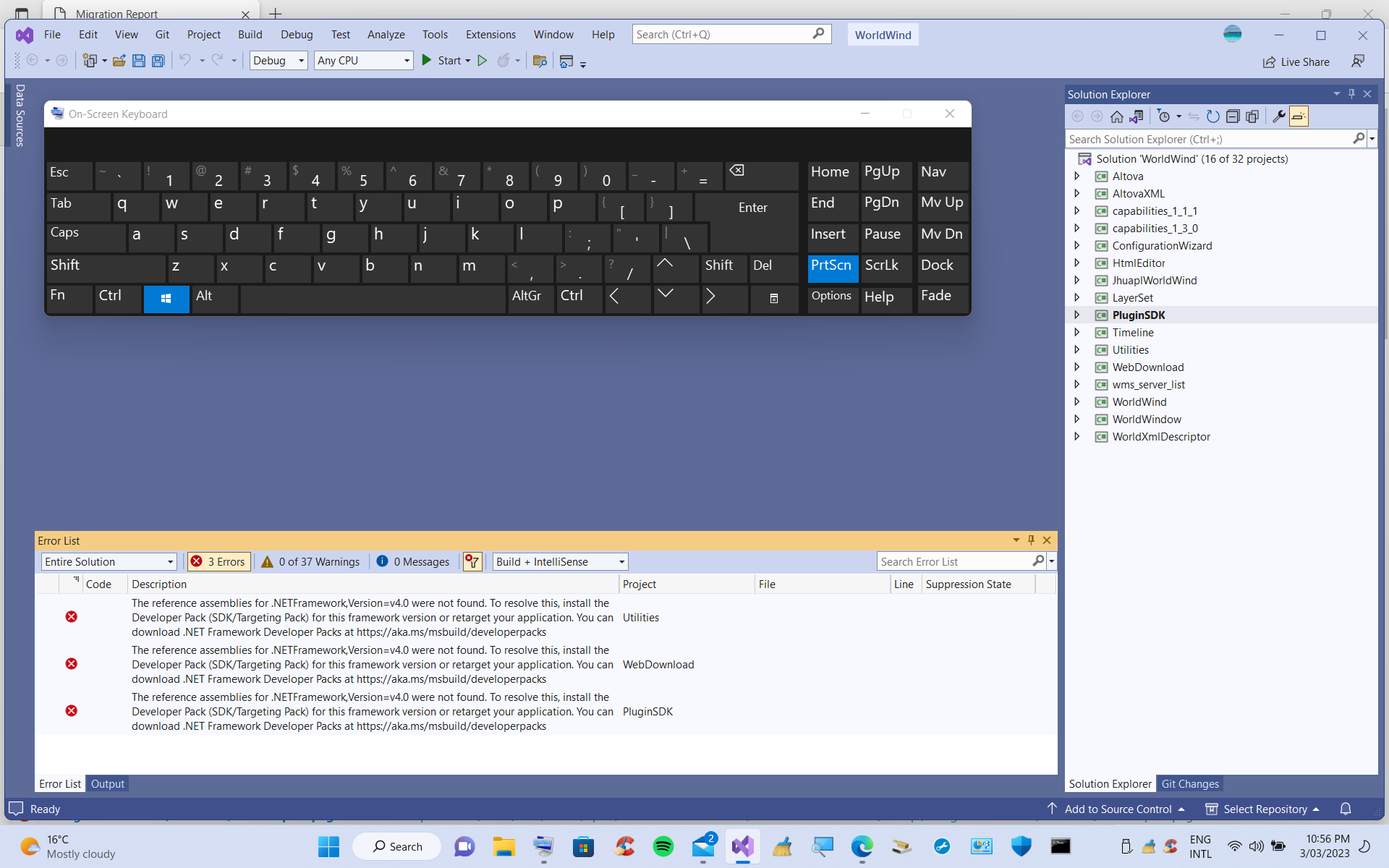Toggle the Caps key on keyboard
Image resolution: width=1389 pixels, height=868 pixels.
click(87, 237)
